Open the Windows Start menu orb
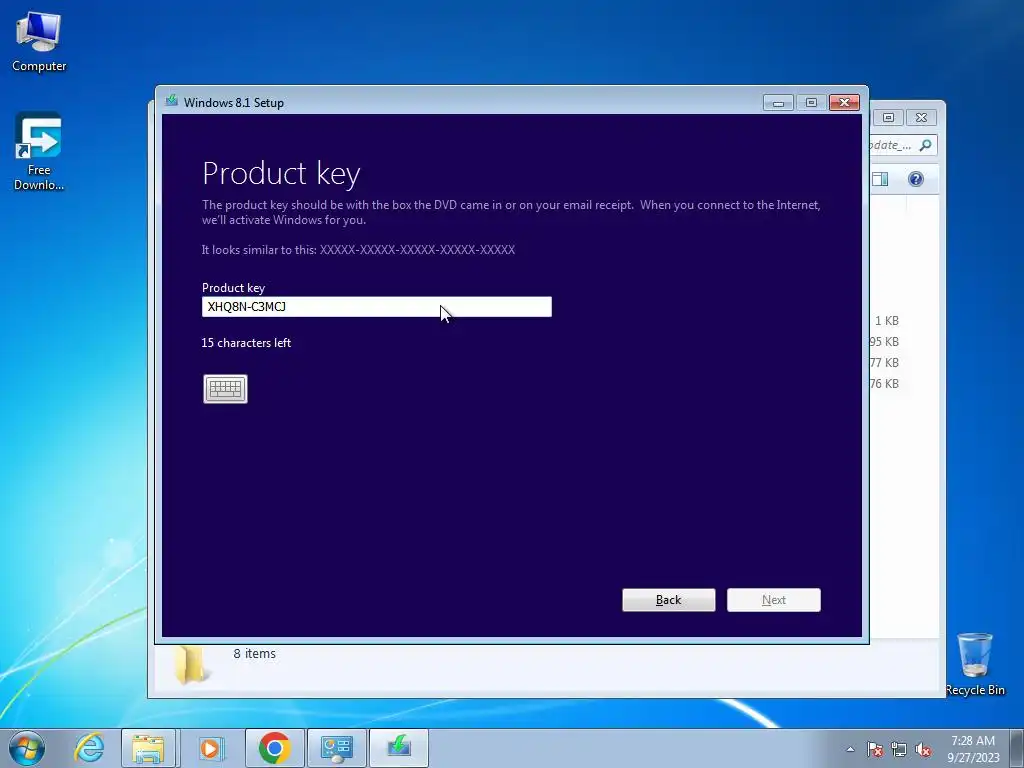1024x768 pixels. pyautogui.click(x=27, y=748)
